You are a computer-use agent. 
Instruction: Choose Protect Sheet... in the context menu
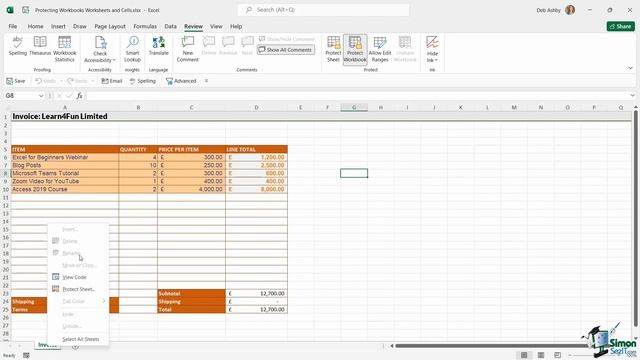(78, 289)
